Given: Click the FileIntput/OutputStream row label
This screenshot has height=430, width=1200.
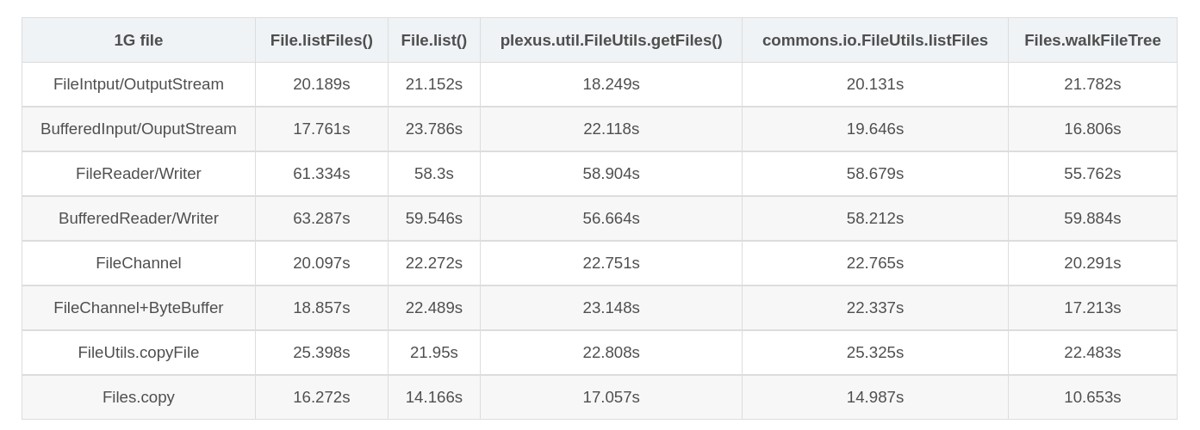Looking at the screenshot, I should 138,84.
